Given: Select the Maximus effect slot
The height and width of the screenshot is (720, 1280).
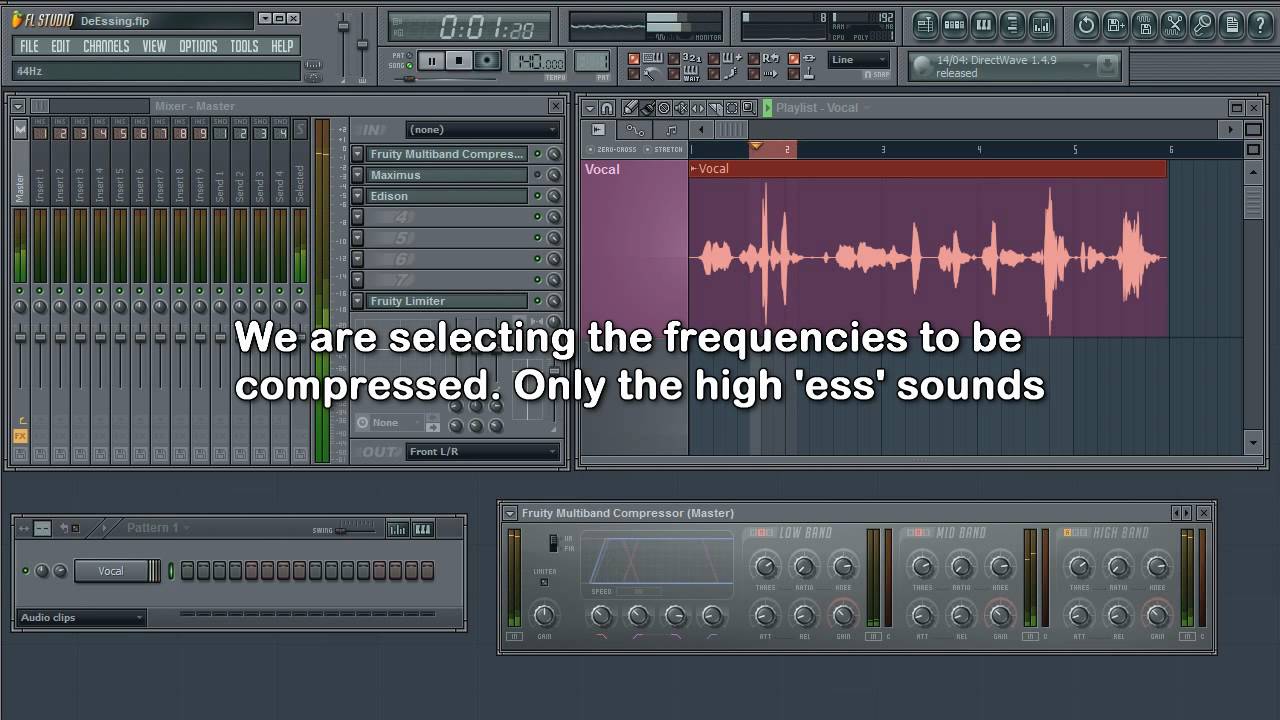Looking at the screenshot, I should (x=447, y=175).
